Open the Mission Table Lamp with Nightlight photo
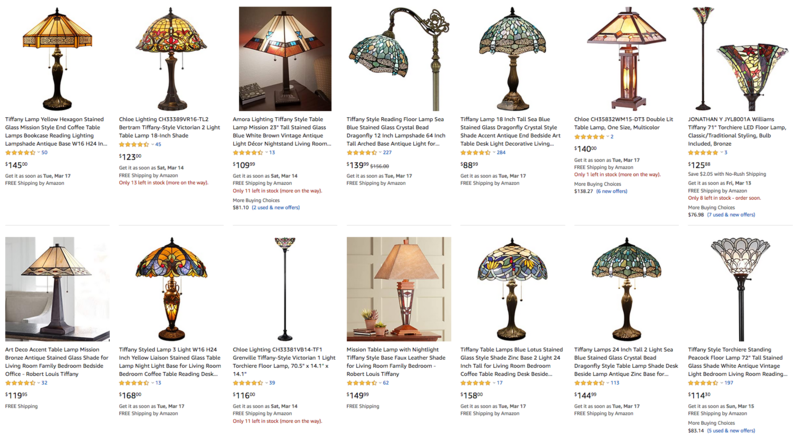800x441 pixels. pos(399,289)
